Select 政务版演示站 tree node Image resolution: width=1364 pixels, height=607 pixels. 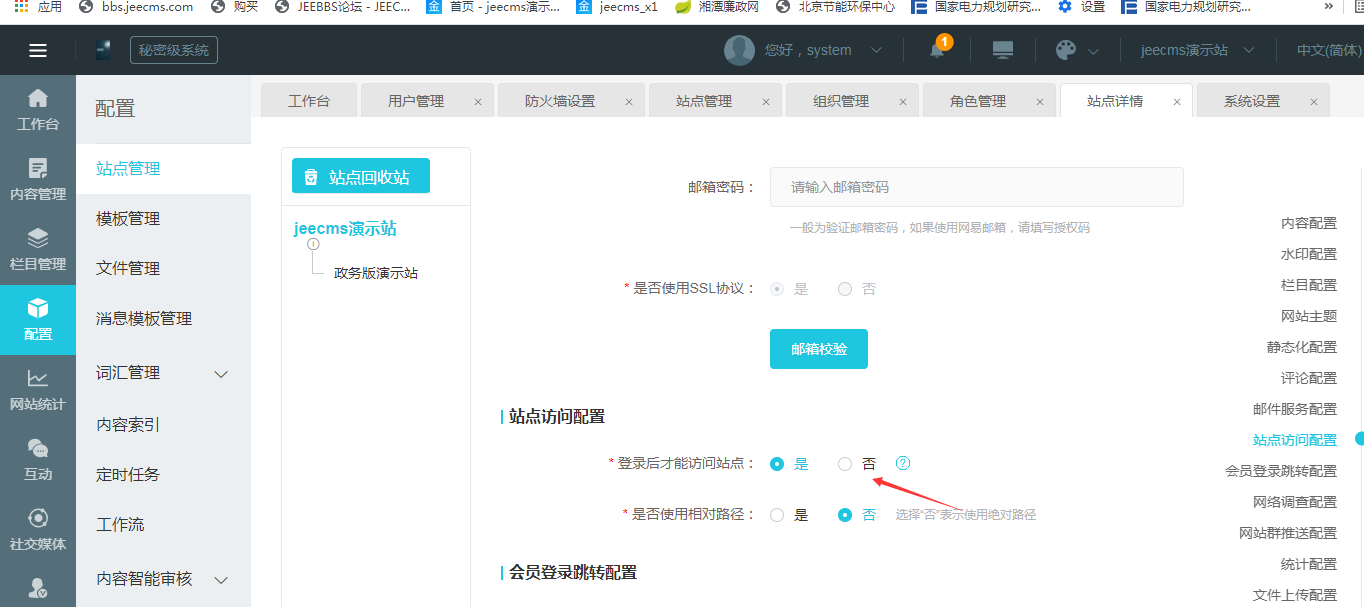coord(376,273)
